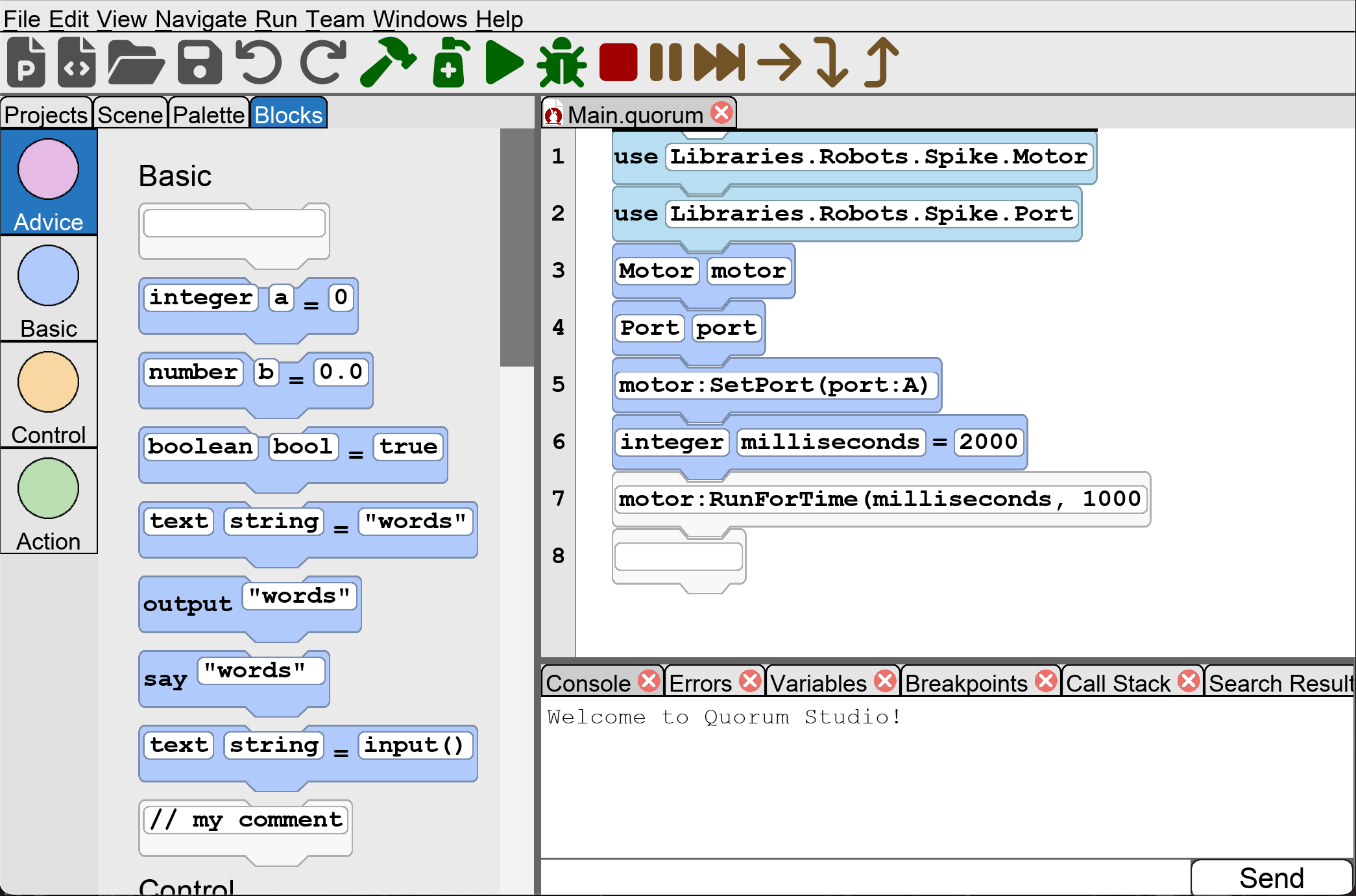This screenshot has width=1356, height=896.
Task: Open the Search Results tab
Action: [1281, 683]
